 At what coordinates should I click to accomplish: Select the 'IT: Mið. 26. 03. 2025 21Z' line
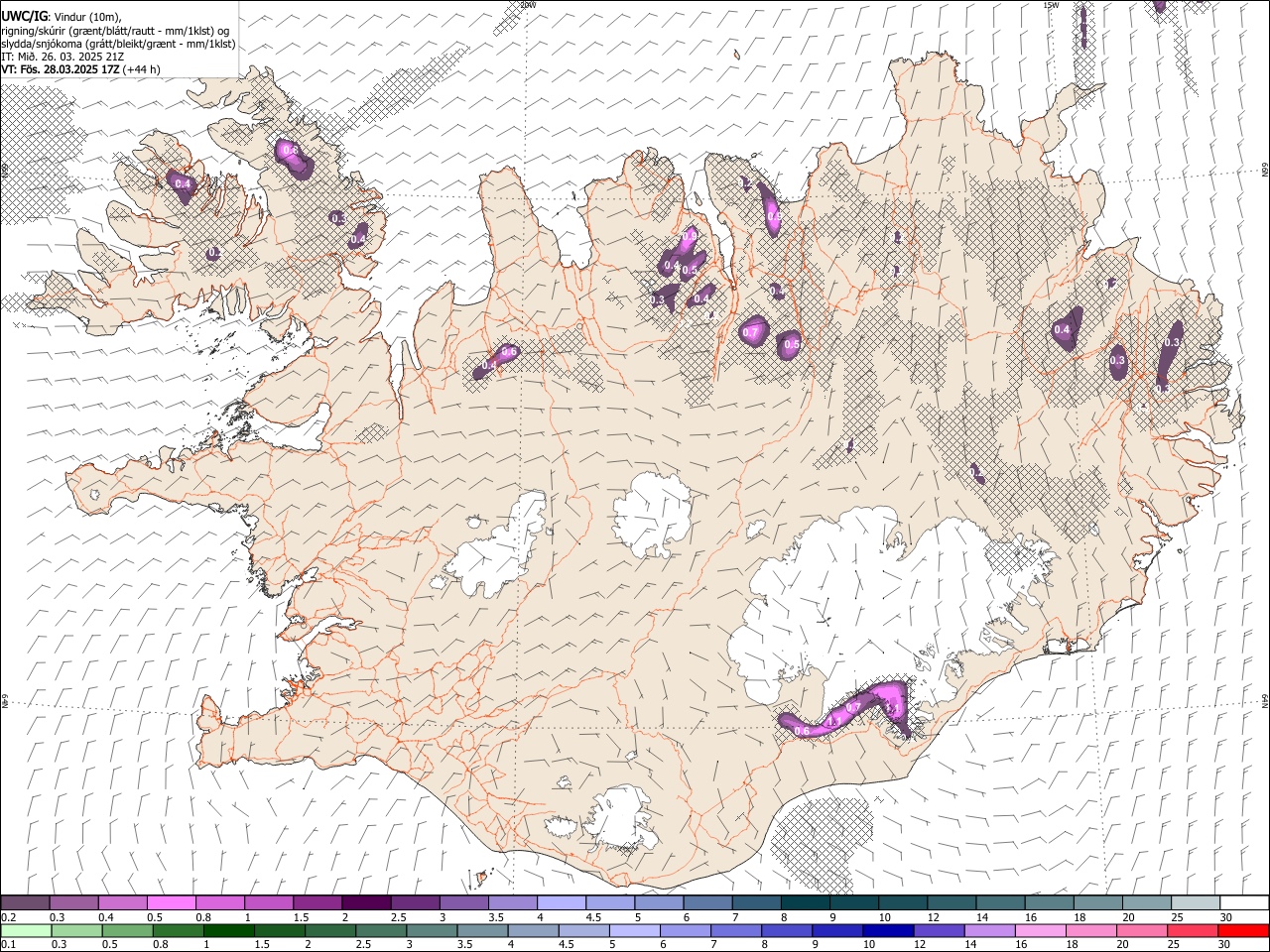[63, 57]
